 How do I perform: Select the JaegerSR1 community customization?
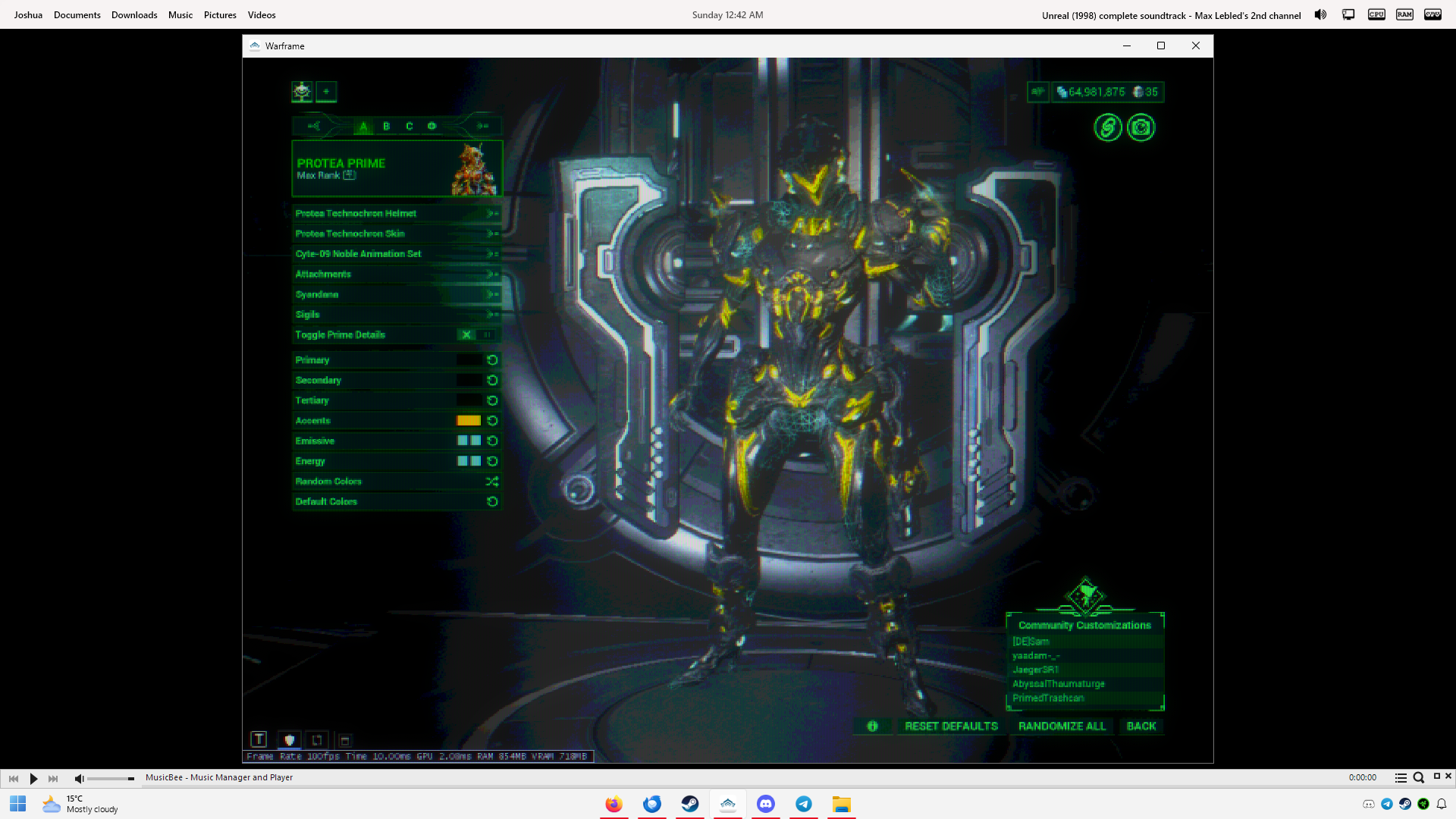pyautogui.click(x=1085, y=670)
